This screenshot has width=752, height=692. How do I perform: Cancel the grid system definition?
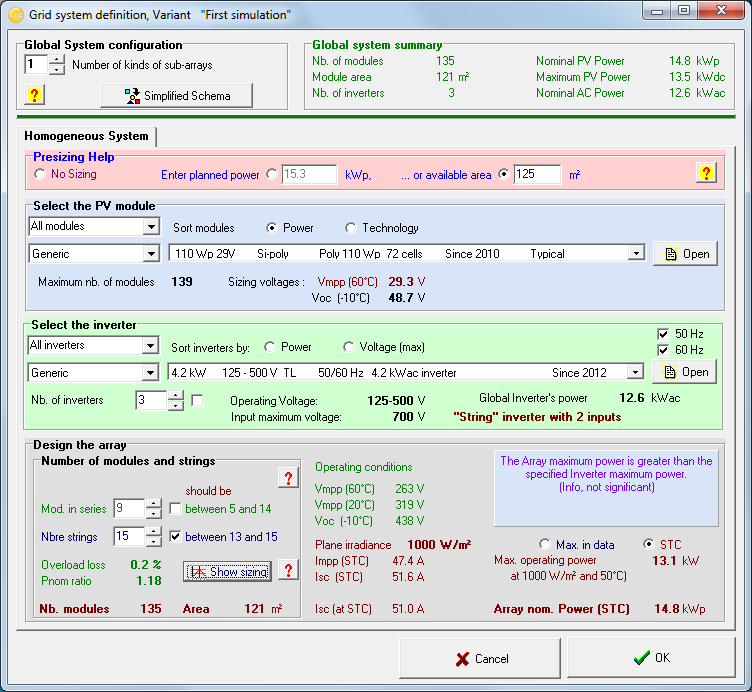coord(480,658)
